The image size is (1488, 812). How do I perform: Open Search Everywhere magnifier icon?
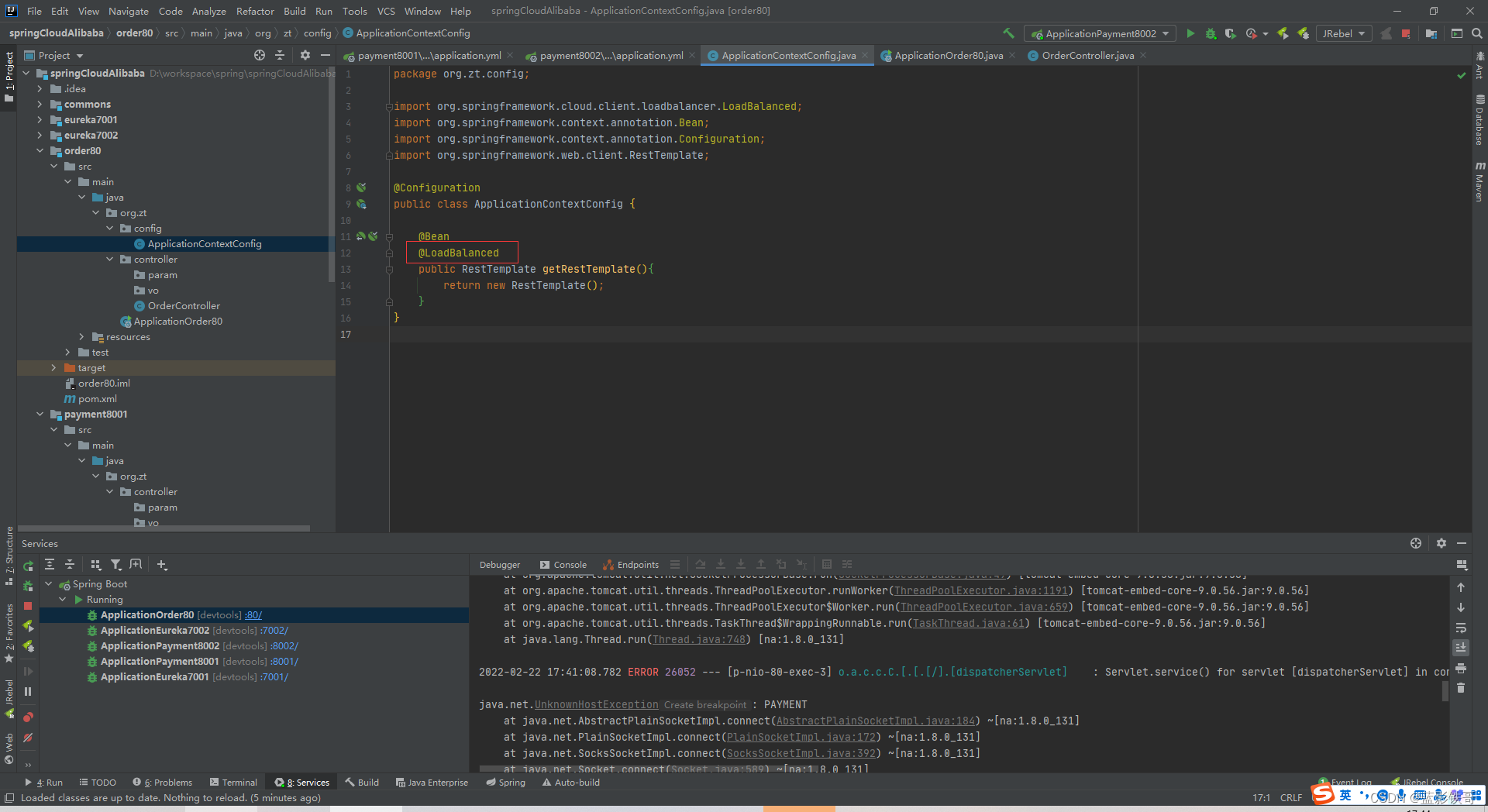(x=1477, y=33)
